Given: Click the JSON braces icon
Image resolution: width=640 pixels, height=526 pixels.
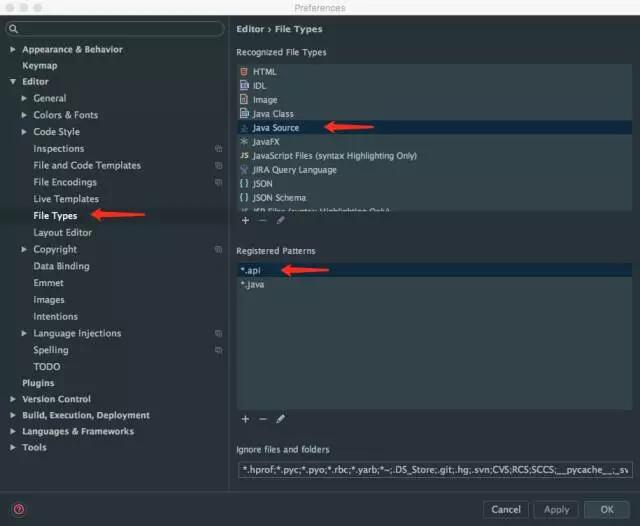Looking at the screenshot, I should point(244,184).
